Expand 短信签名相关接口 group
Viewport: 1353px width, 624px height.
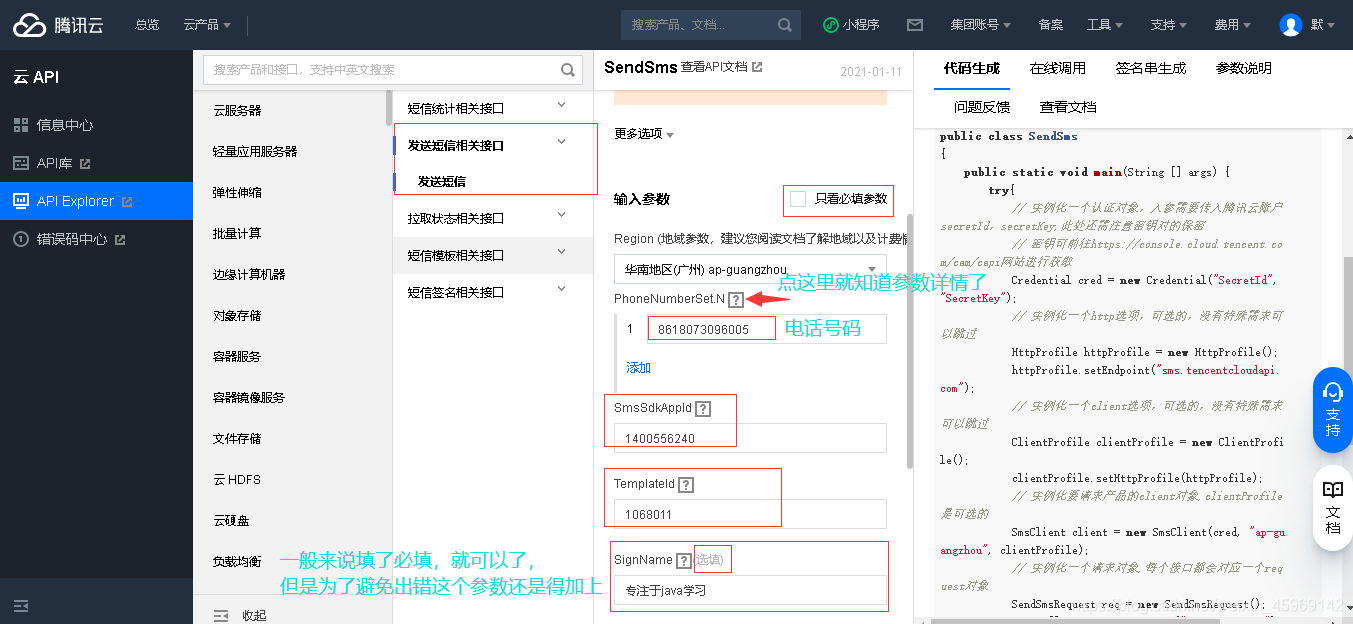click(x=561, y=289)
